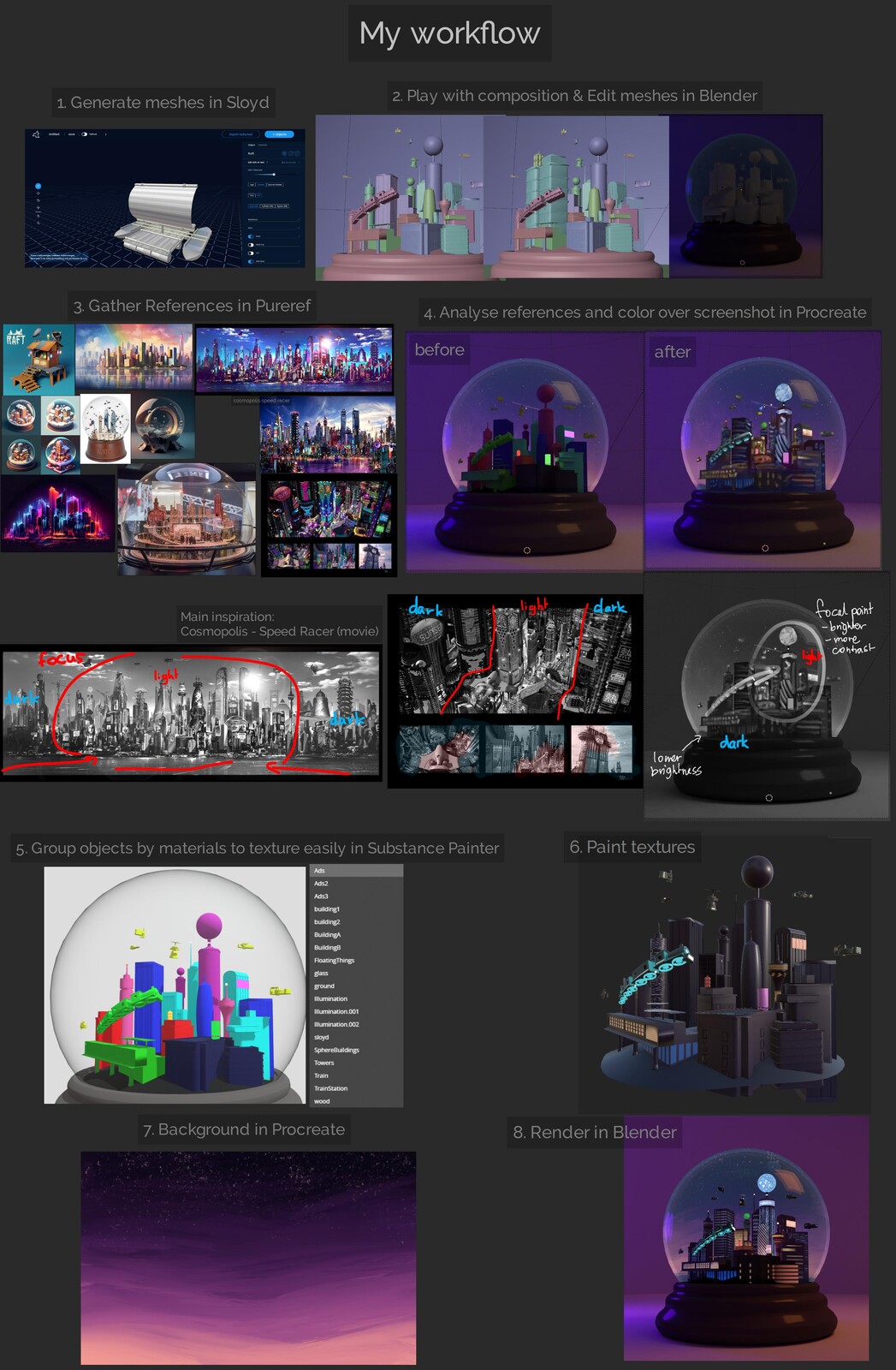Click the Illumination.001 entry
This screenshot has width=896, height=1370.
[x=356, y=1012]
